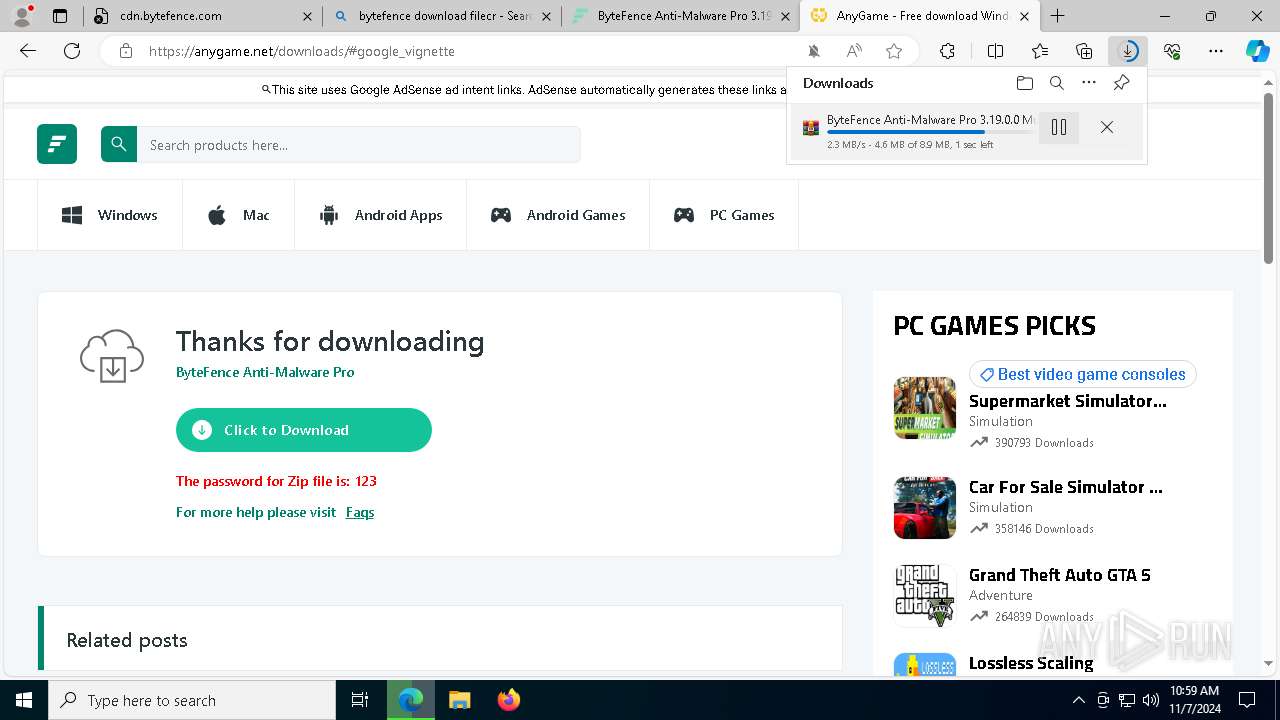
Task: Close the AnyGame tab
Action: [x=1024, y=16]
